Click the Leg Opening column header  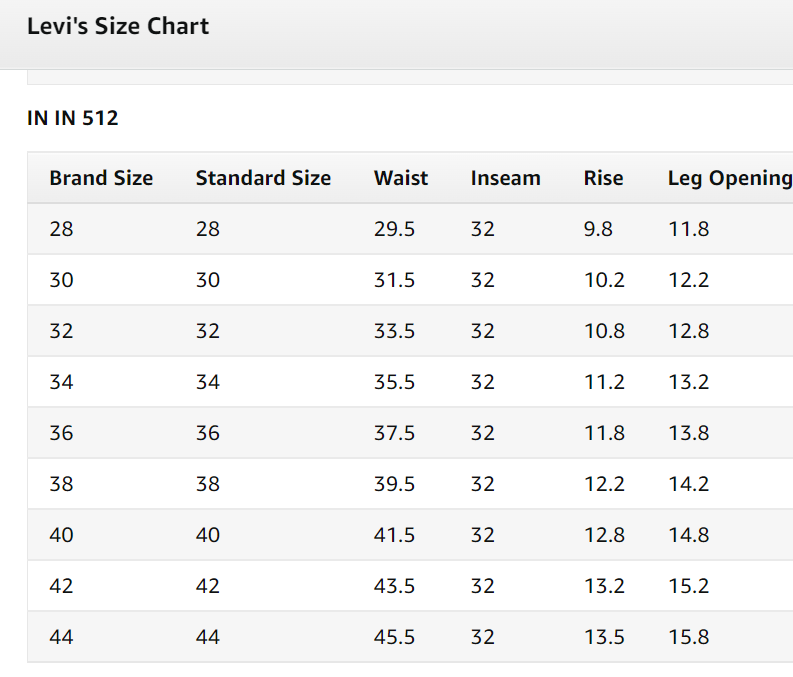pyautogui.click(x=730, y=178)
